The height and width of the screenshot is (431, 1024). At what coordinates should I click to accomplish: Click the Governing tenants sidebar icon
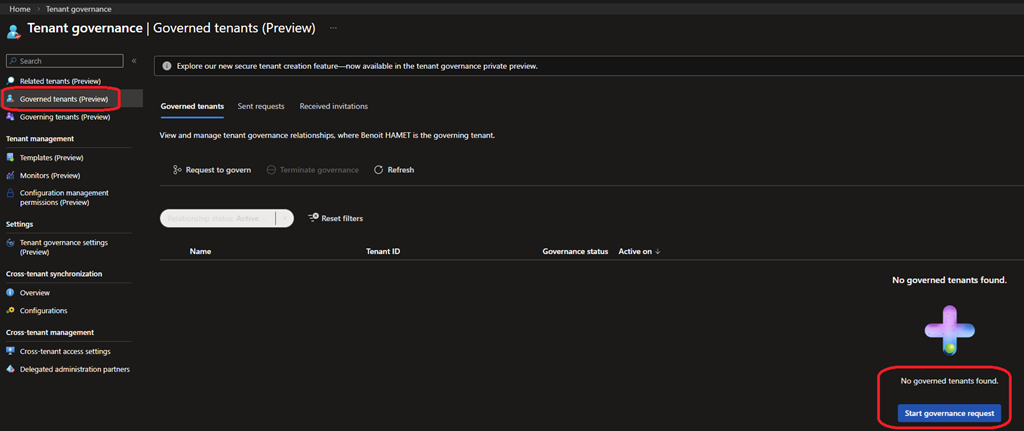[x=11, y=117]
